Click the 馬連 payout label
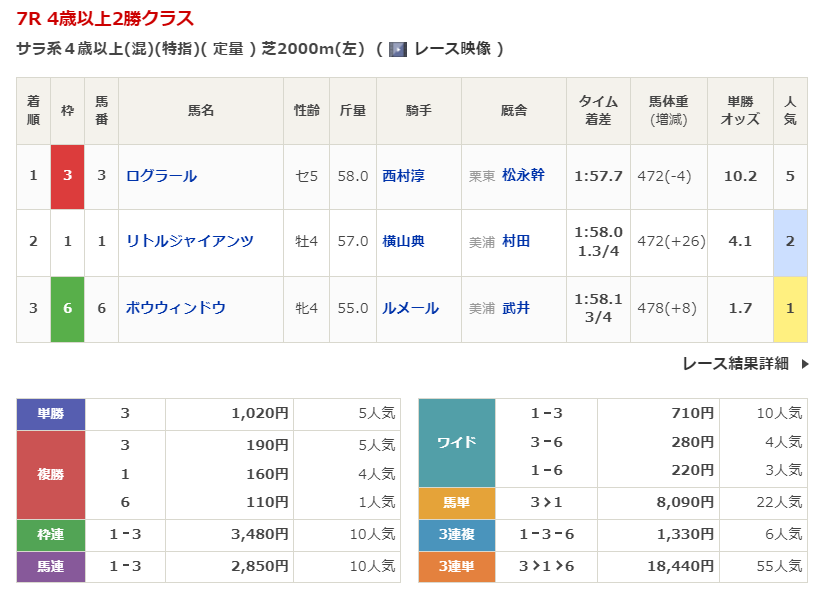 coord(51,567)
